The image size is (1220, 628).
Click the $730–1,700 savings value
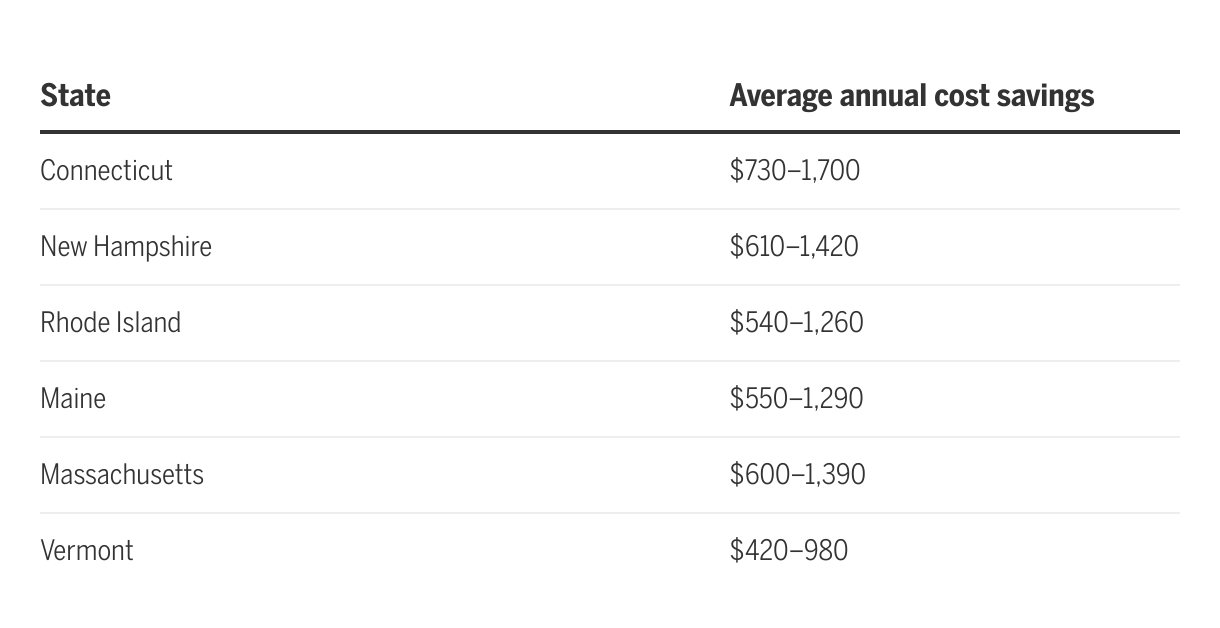click(794, 171)
